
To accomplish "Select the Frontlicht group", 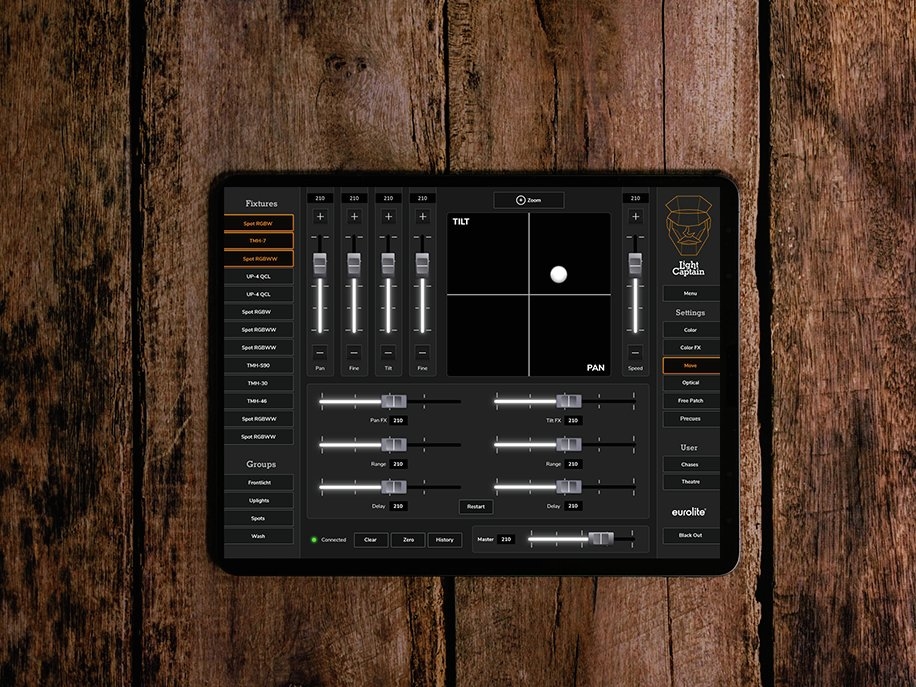I will coord(258,483).
